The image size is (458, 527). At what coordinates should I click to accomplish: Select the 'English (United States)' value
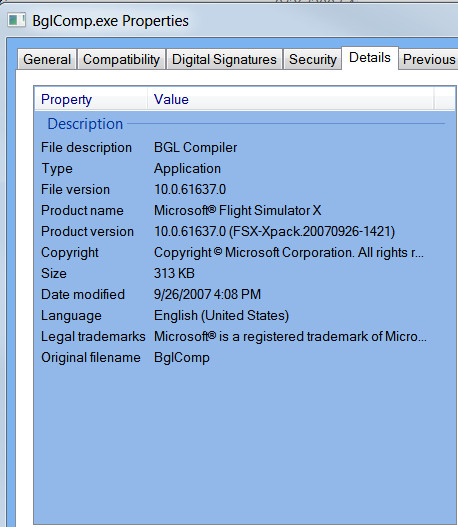tap(221, 316)
